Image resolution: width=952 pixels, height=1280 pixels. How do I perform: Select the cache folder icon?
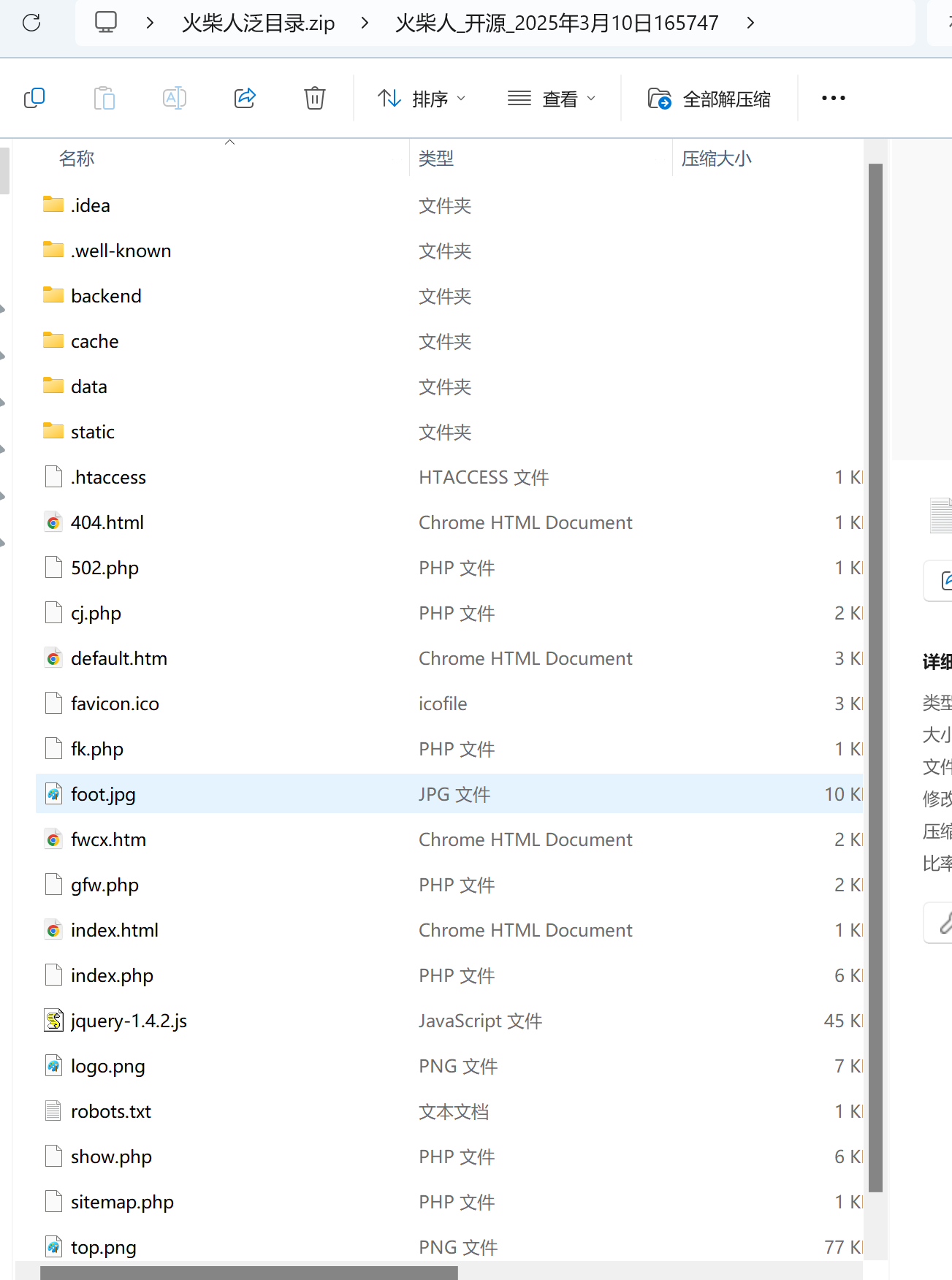point(53,340)
